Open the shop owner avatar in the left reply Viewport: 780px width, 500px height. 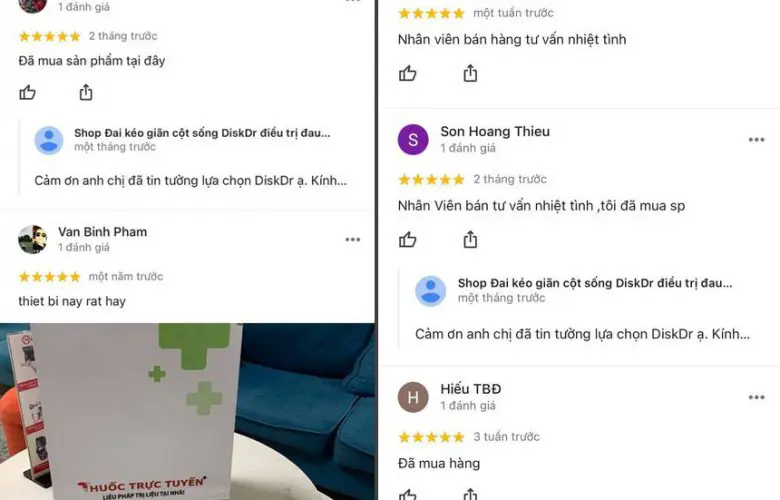point(49,140)
